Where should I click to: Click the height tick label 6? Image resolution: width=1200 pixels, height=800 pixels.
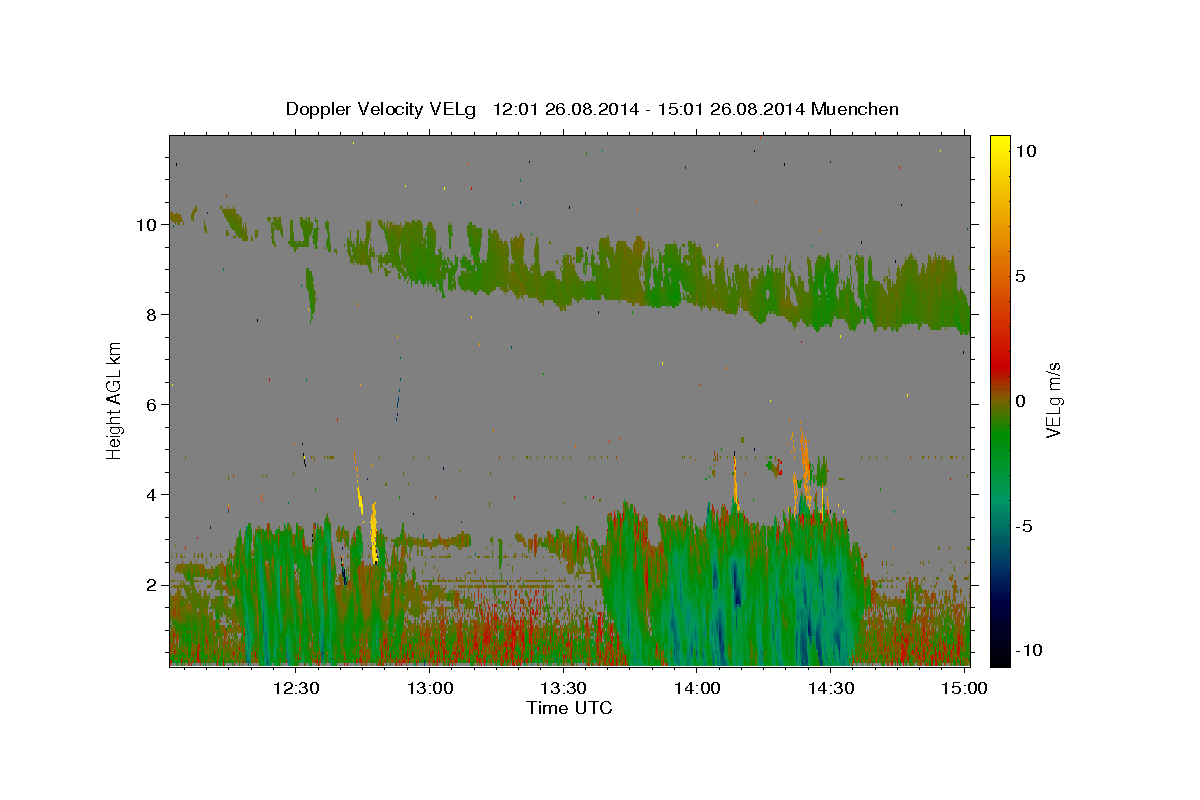pos(153,405)
